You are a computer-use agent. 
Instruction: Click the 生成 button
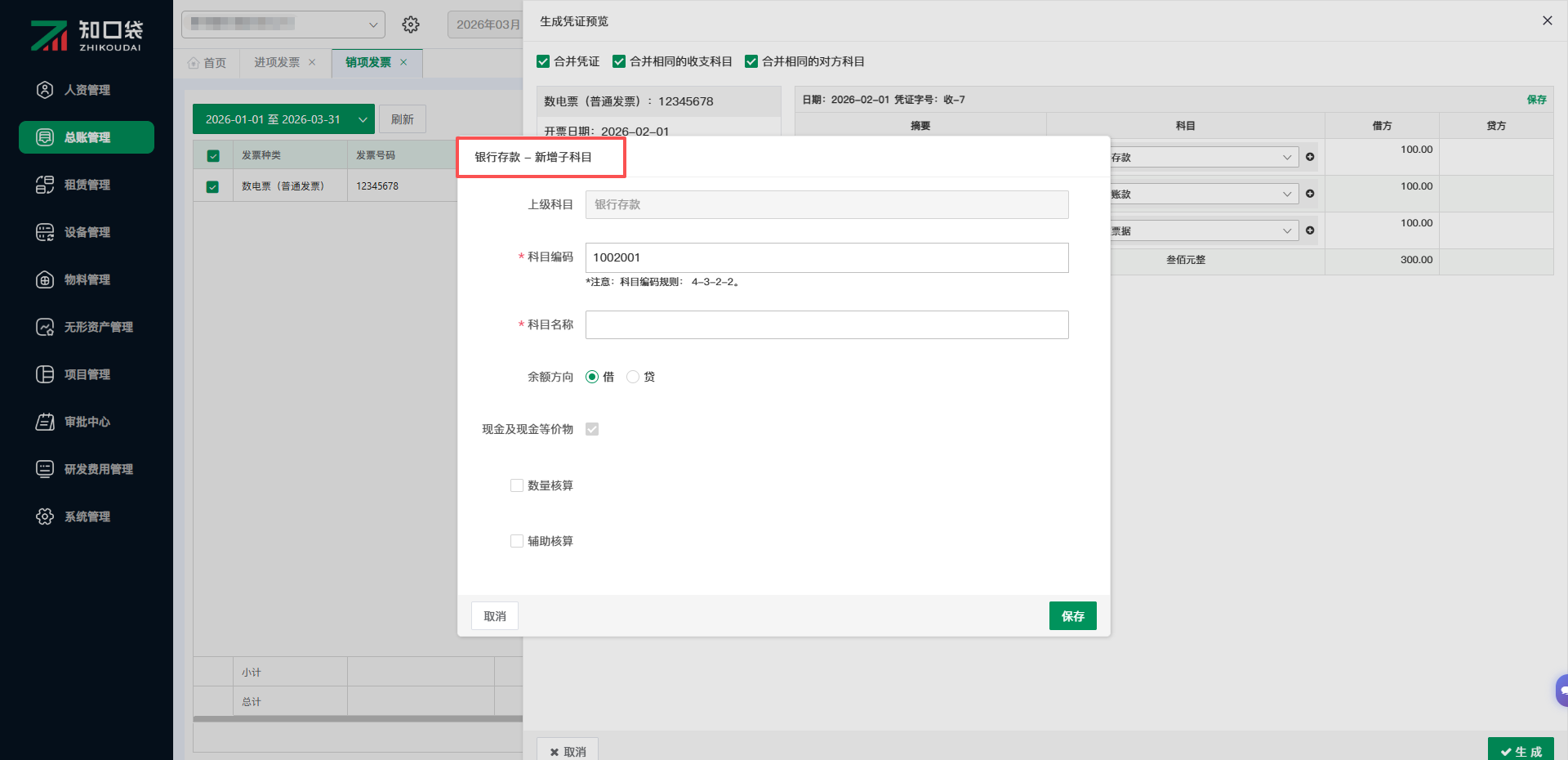pos(1521,750)
